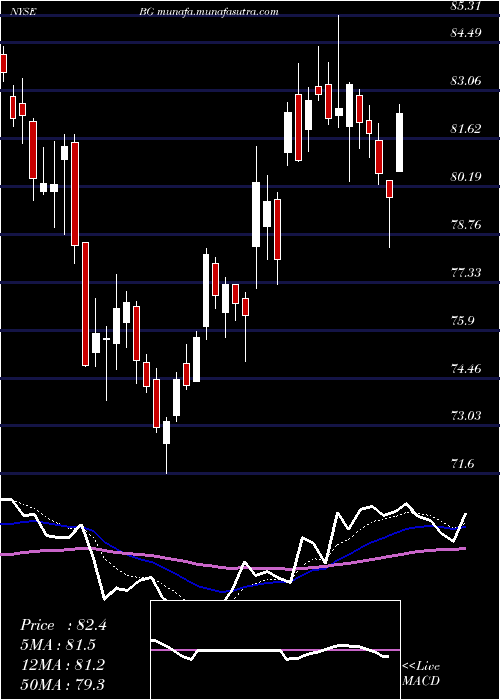Click inside the Live MACD inset chart
Viewport: 500px width, 700px height.
click(275, 650)
